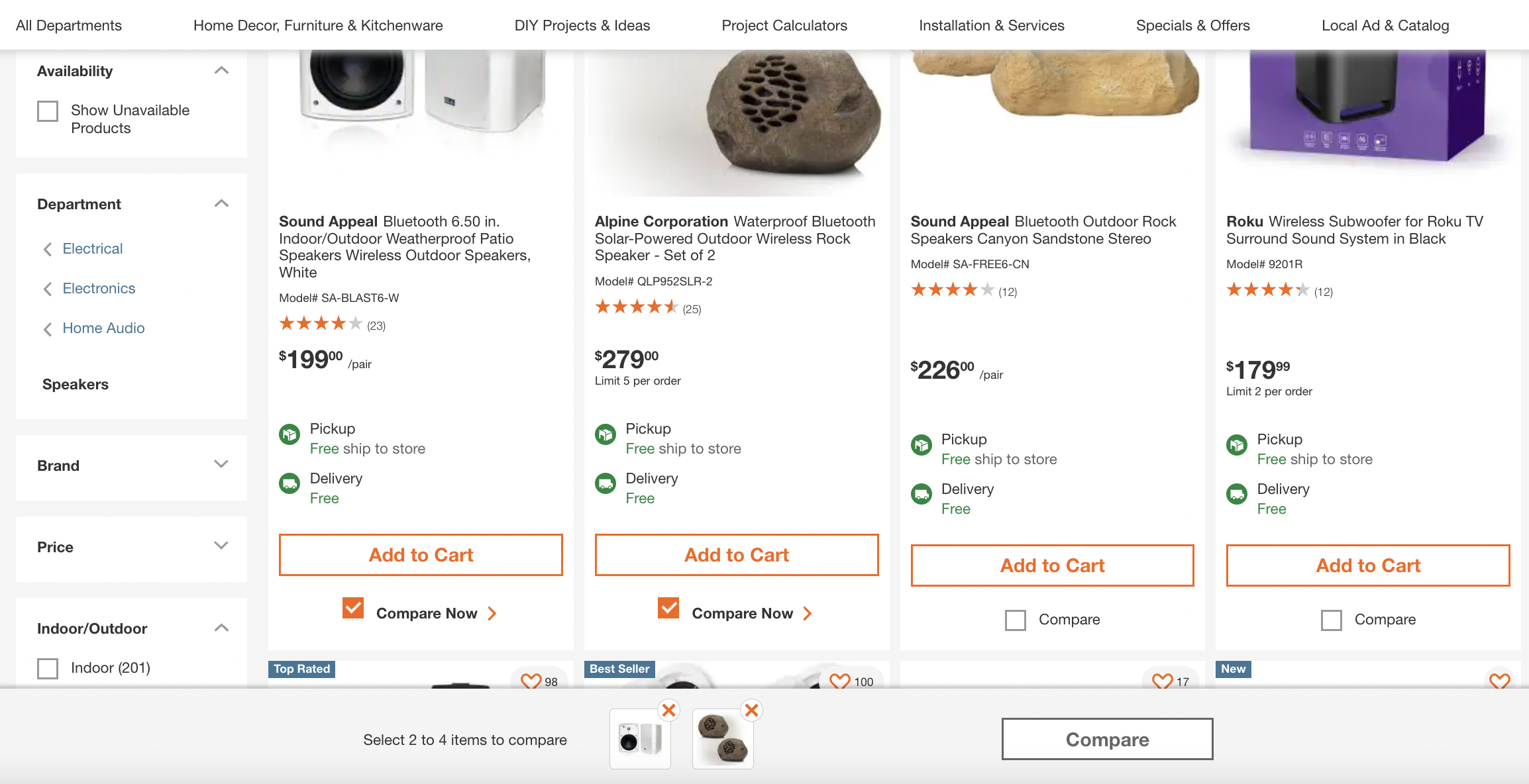Enable Show Unavailable Products checkbox

pos(48,111)
